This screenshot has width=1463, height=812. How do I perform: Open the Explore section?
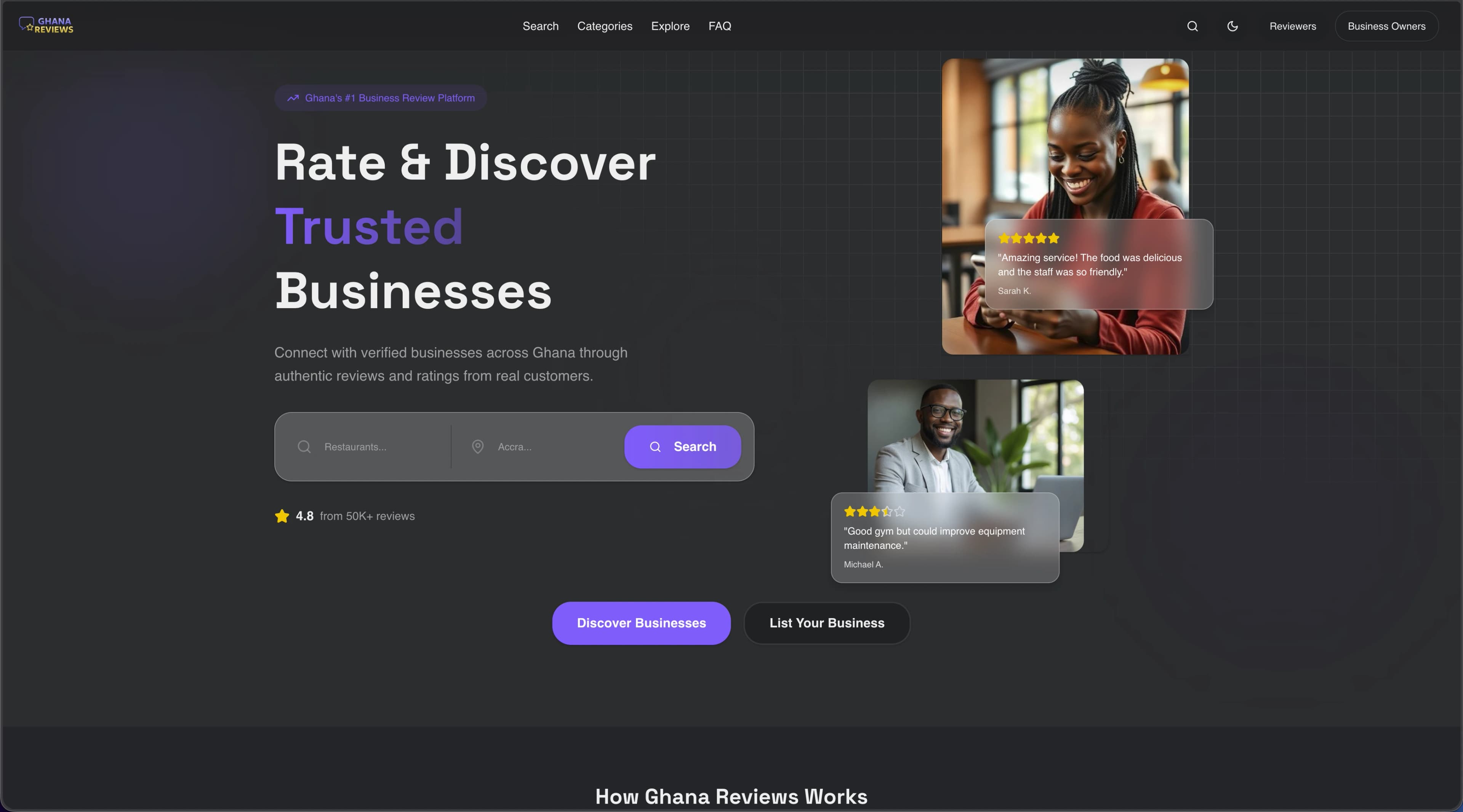pos(670,26)
